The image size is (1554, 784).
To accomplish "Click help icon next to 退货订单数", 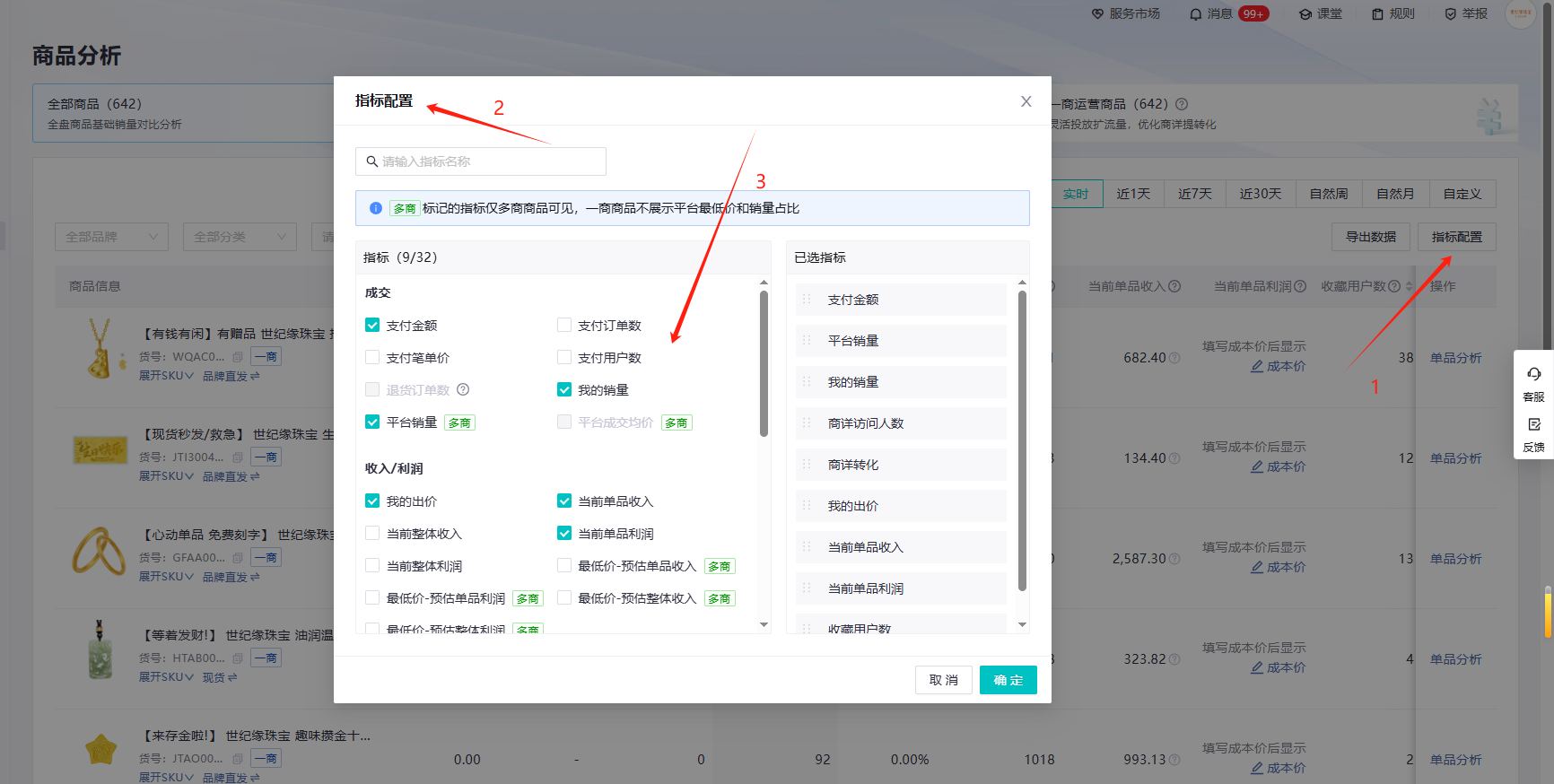I will (x=463, y=390).
